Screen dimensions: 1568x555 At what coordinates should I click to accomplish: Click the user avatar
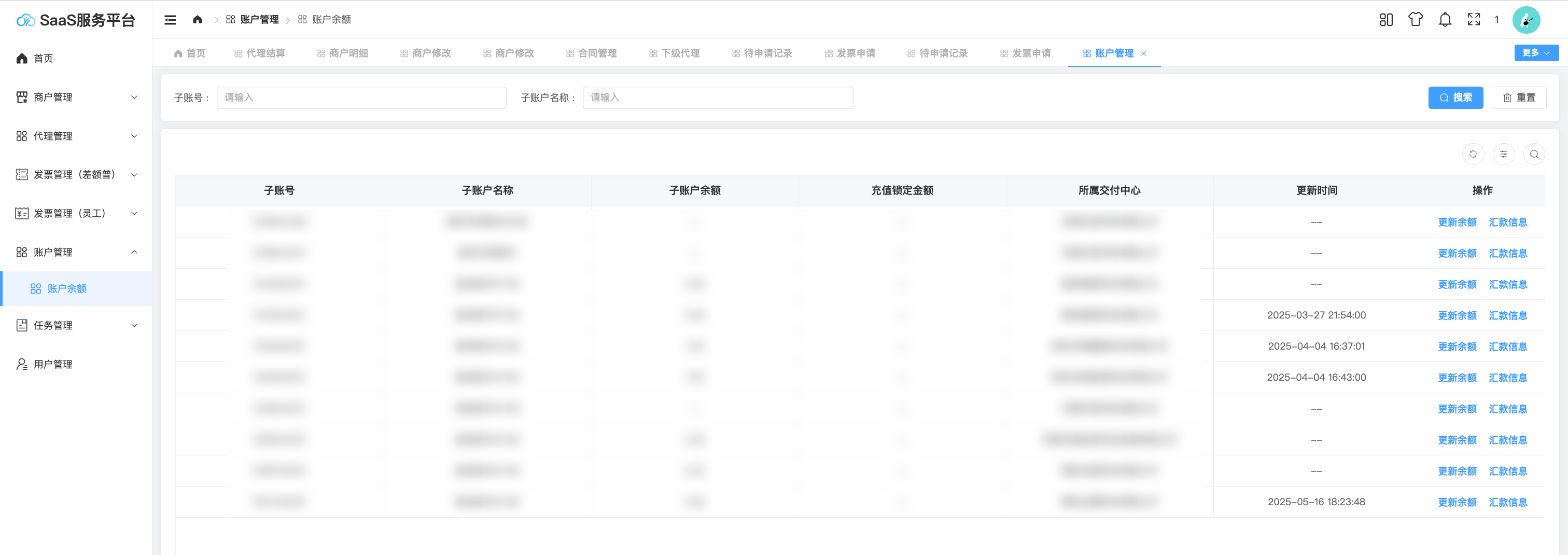1526,20
